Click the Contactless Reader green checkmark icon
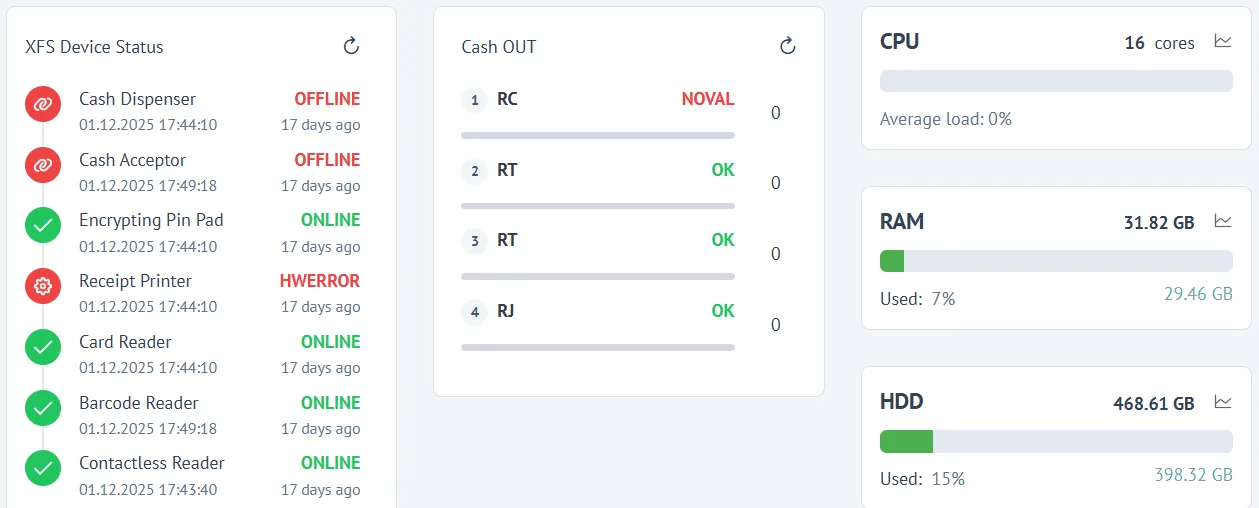Screen dimensions: 1259x508 pyautogui.click(x=42, y=468)
